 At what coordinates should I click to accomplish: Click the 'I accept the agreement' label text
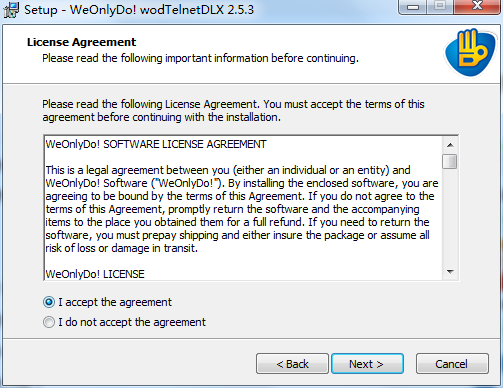point(115,302)
